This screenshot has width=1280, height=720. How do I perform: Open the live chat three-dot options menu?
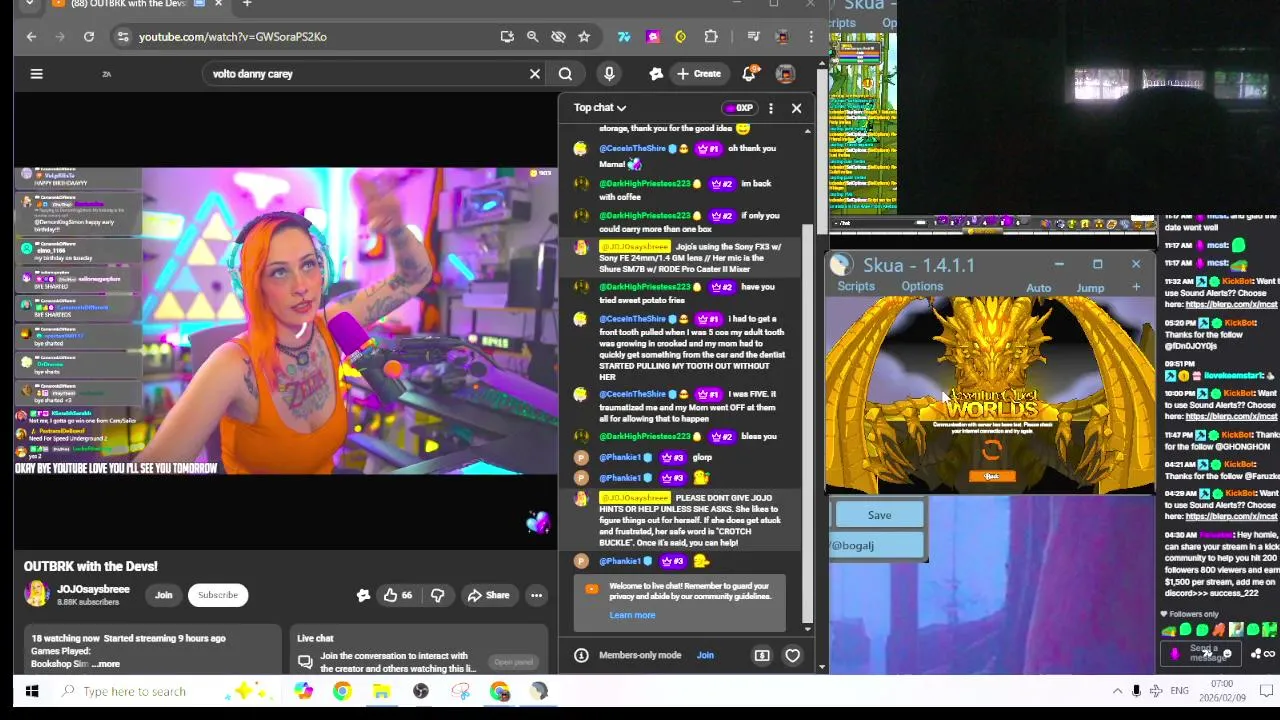pyautogui.click(x=771, y=108)
